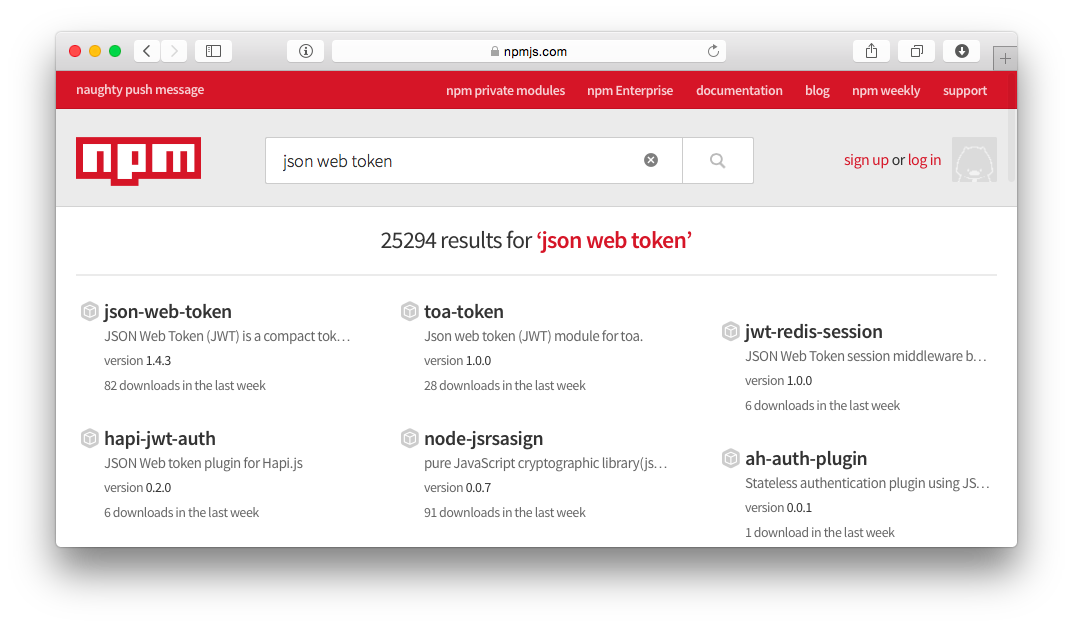
Task: Go forward with Safari's forward arrow
Action: (x=174, y=51)
